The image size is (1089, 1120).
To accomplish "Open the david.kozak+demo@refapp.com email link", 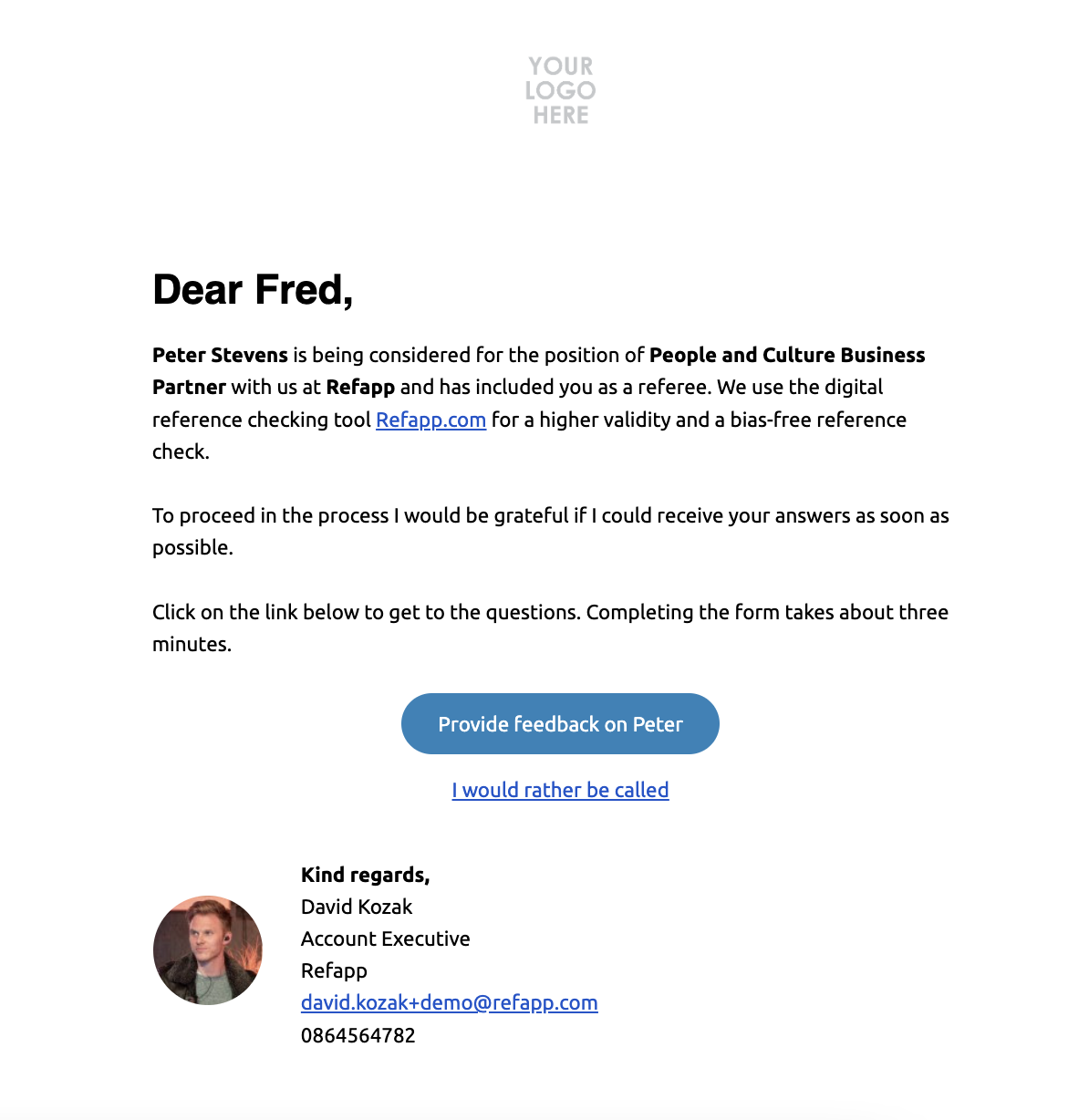I will (x=449, y=1002).
